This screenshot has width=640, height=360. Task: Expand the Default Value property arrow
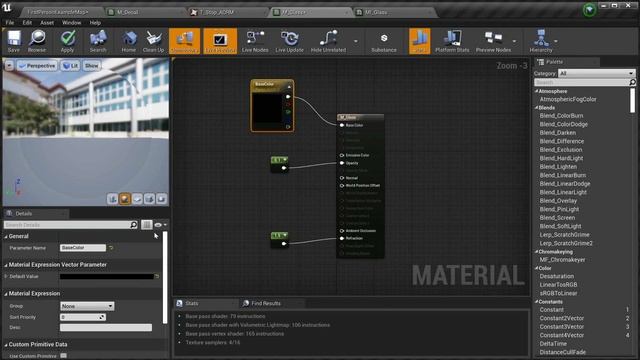6,276
